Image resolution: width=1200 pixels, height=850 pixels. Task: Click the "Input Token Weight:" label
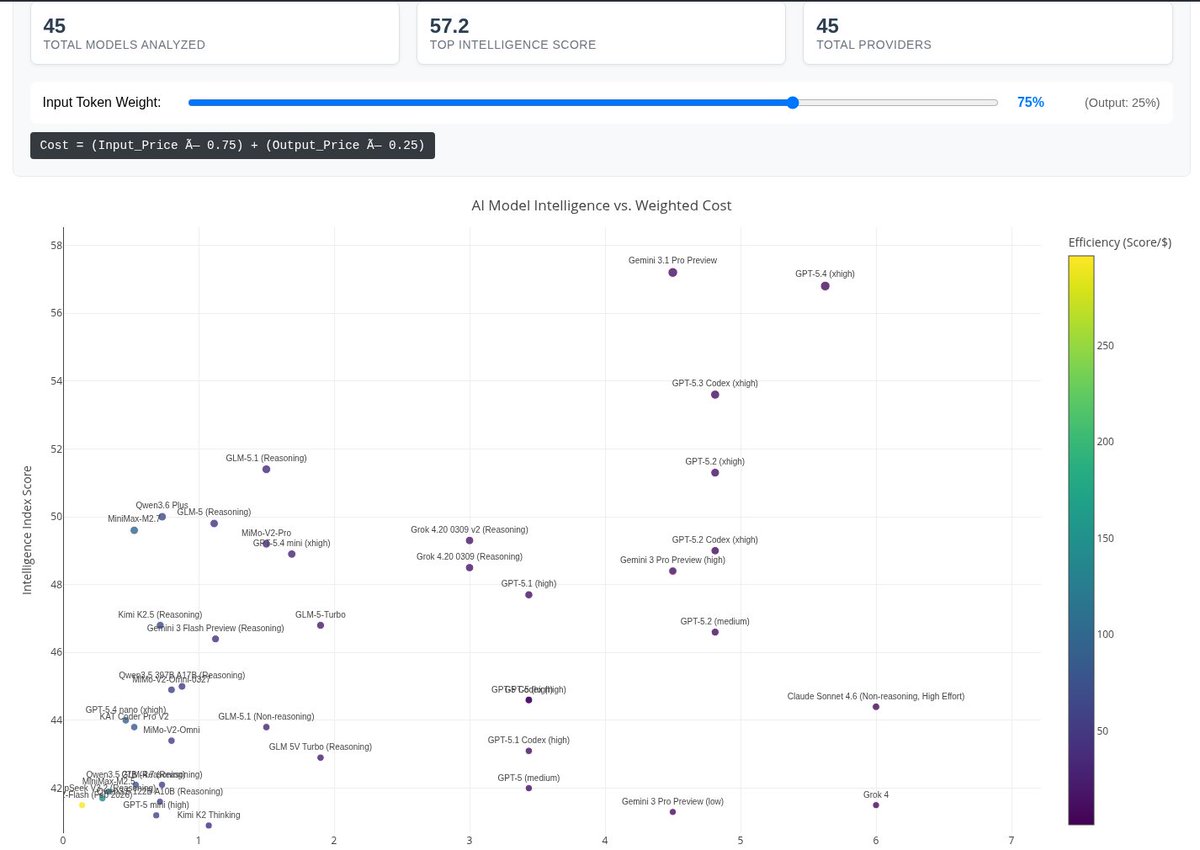101,102
